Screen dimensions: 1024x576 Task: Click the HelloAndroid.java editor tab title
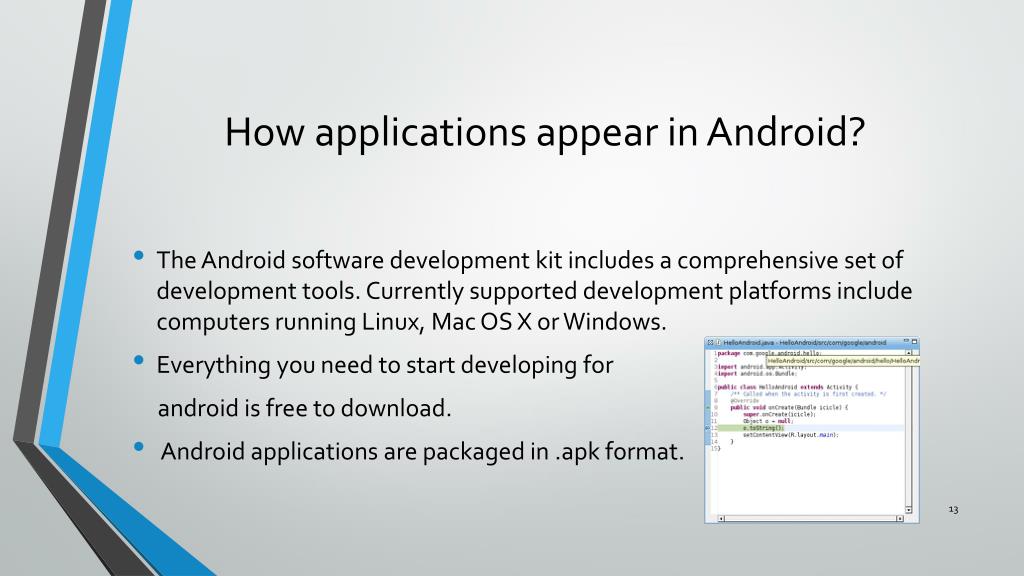[x=805, y=342]
